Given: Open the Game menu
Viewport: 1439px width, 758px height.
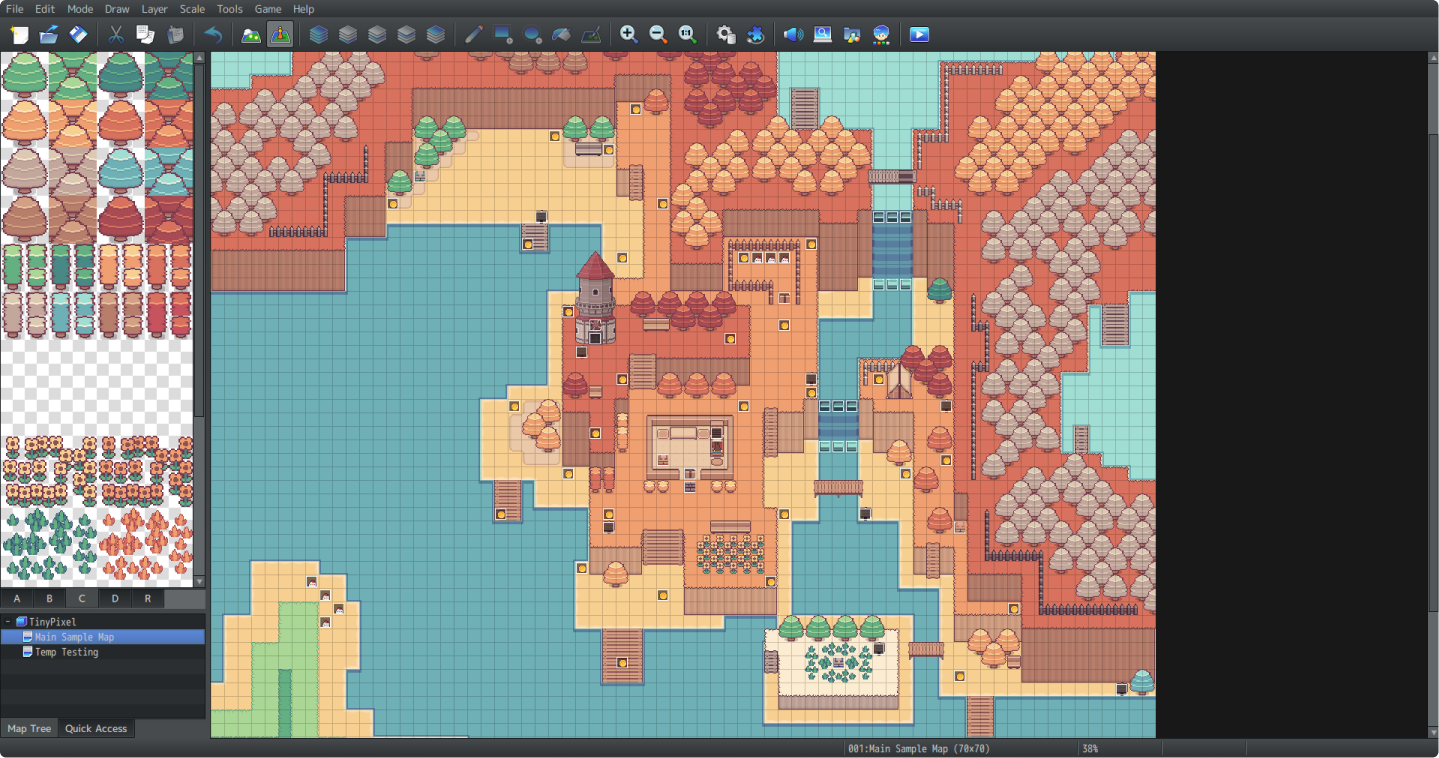Looking at the screenshot, I should click(x=268, y=9).
